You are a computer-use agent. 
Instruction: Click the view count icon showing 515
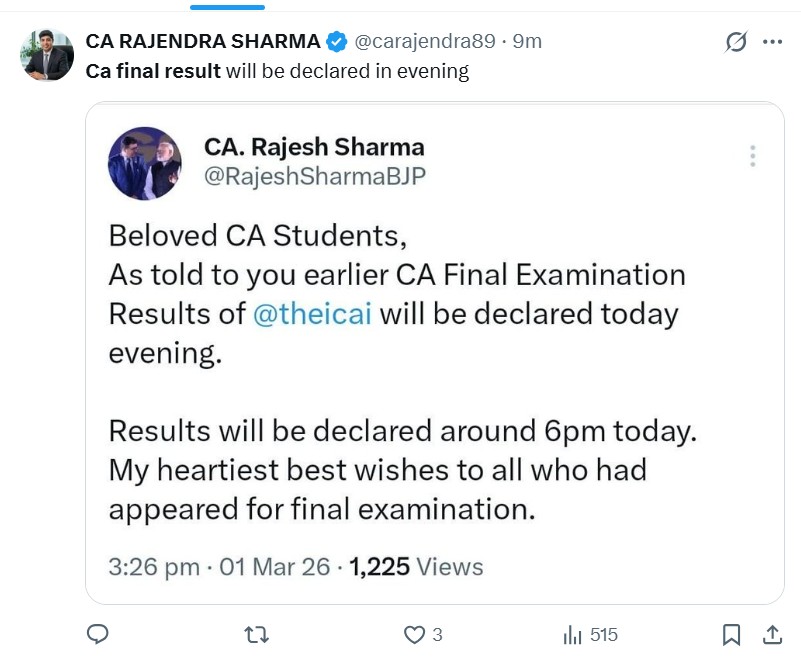(x=571, y=634)
